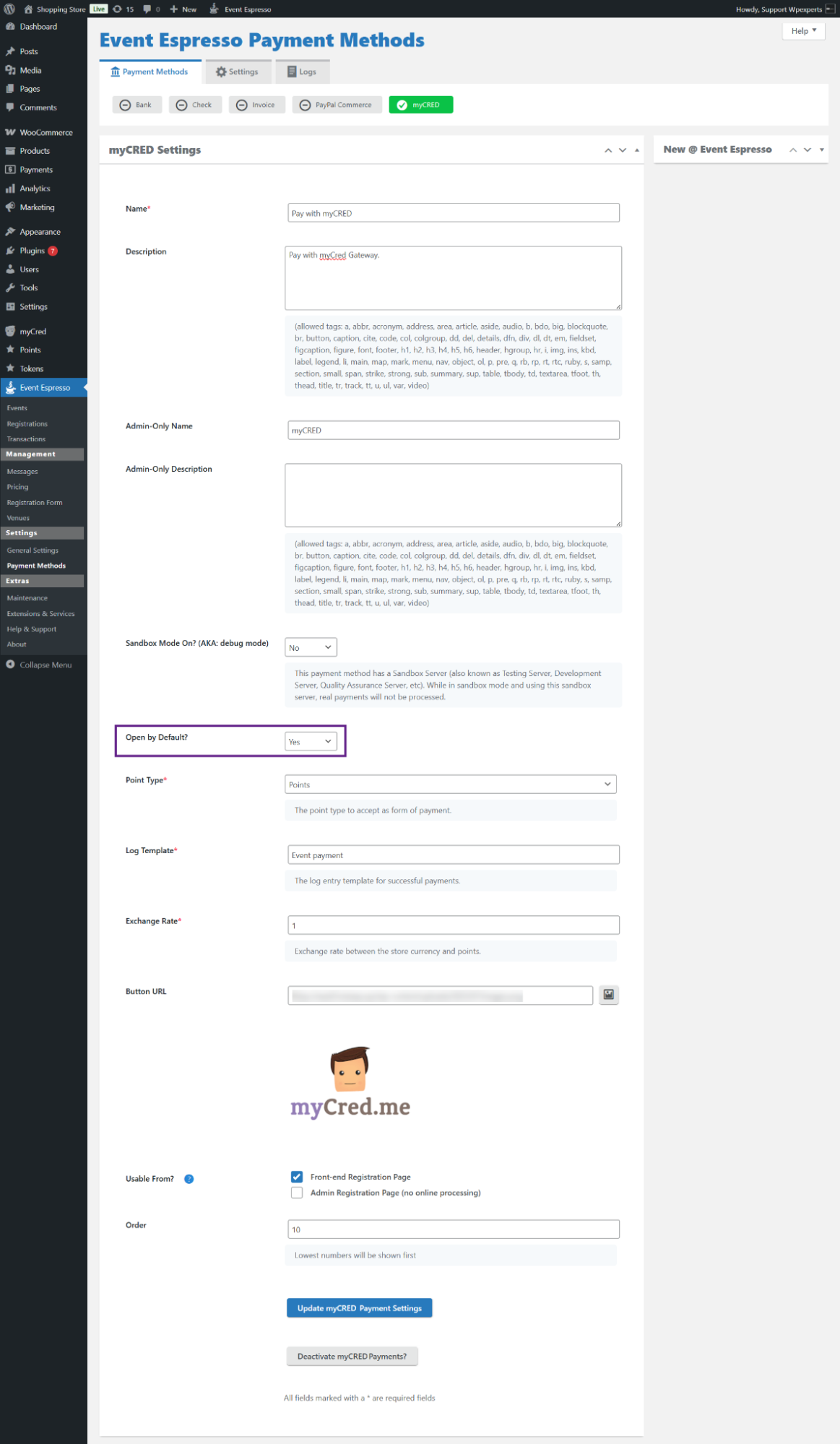Open the Plugins menu with update badge

click(x=33, y=251)
